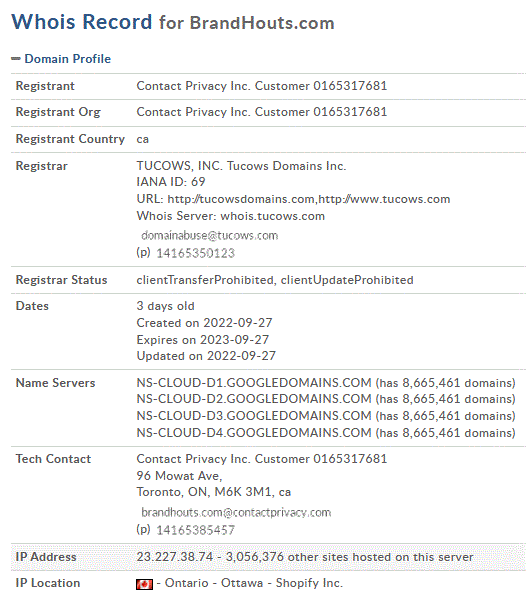Click registrant Contact Privacy Inc. Customer 0165317681

click(x=262, y=86)
